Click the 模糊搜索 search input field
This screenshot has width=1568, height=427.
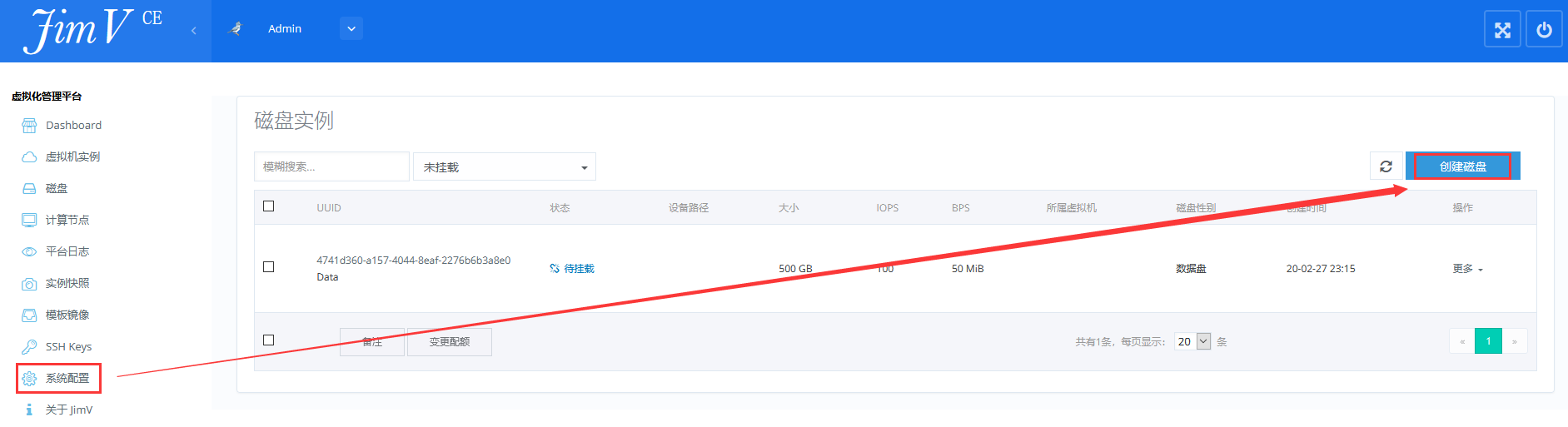331,167
